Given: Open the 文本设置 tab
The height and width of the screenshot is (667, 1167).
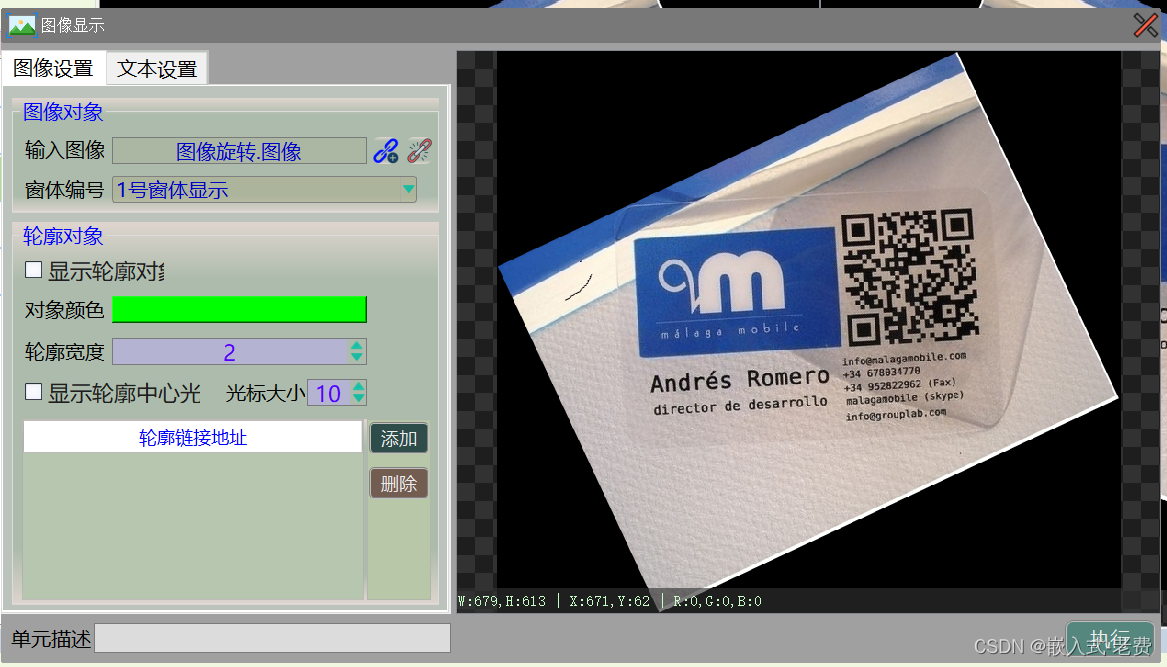Looking at the screenshot, I should (x=157, y=69).
